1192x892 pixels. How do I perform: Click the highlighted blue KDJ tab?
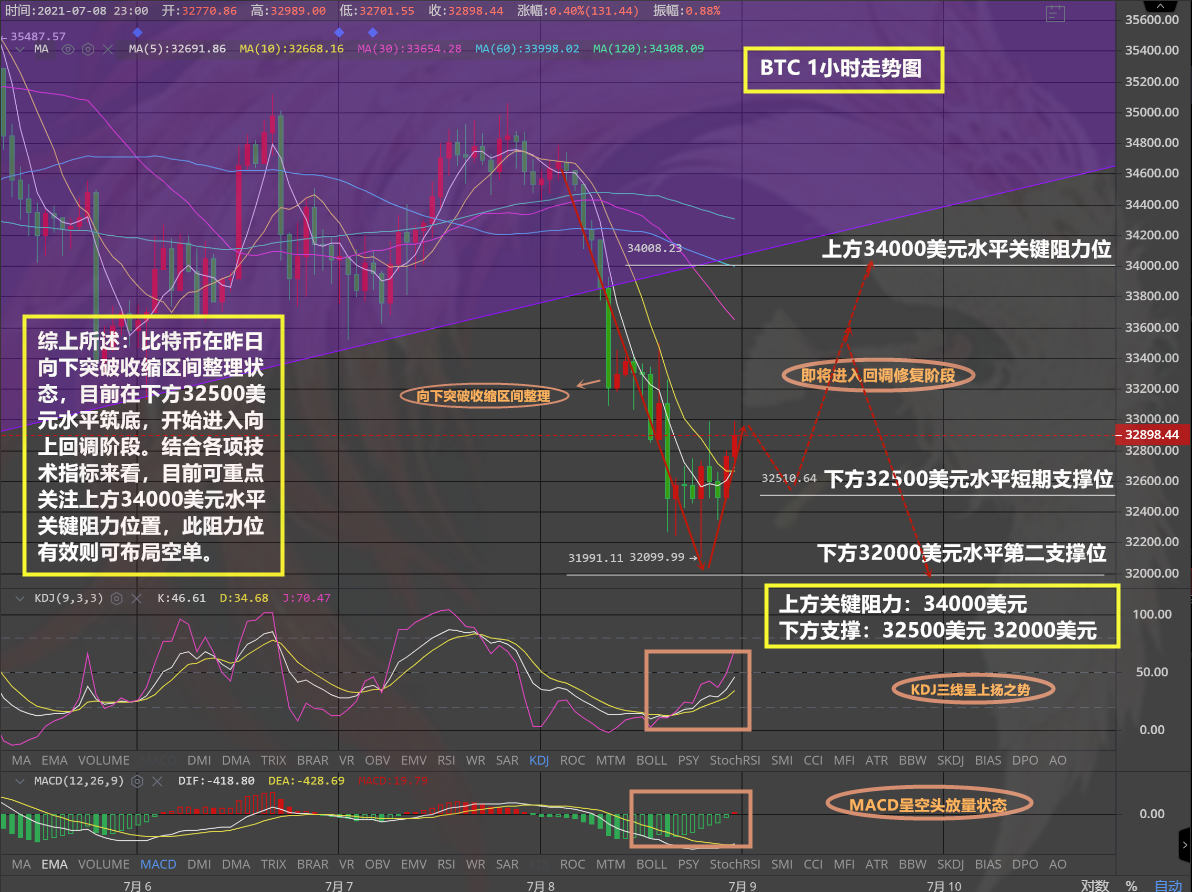539,760
